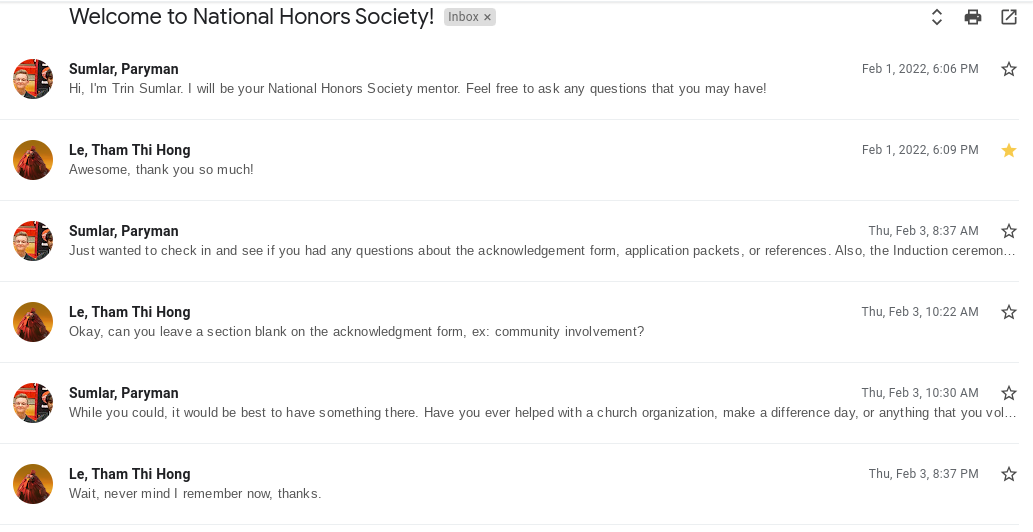
Task: Click the Inbox label tag
Action: pos(463,18)
